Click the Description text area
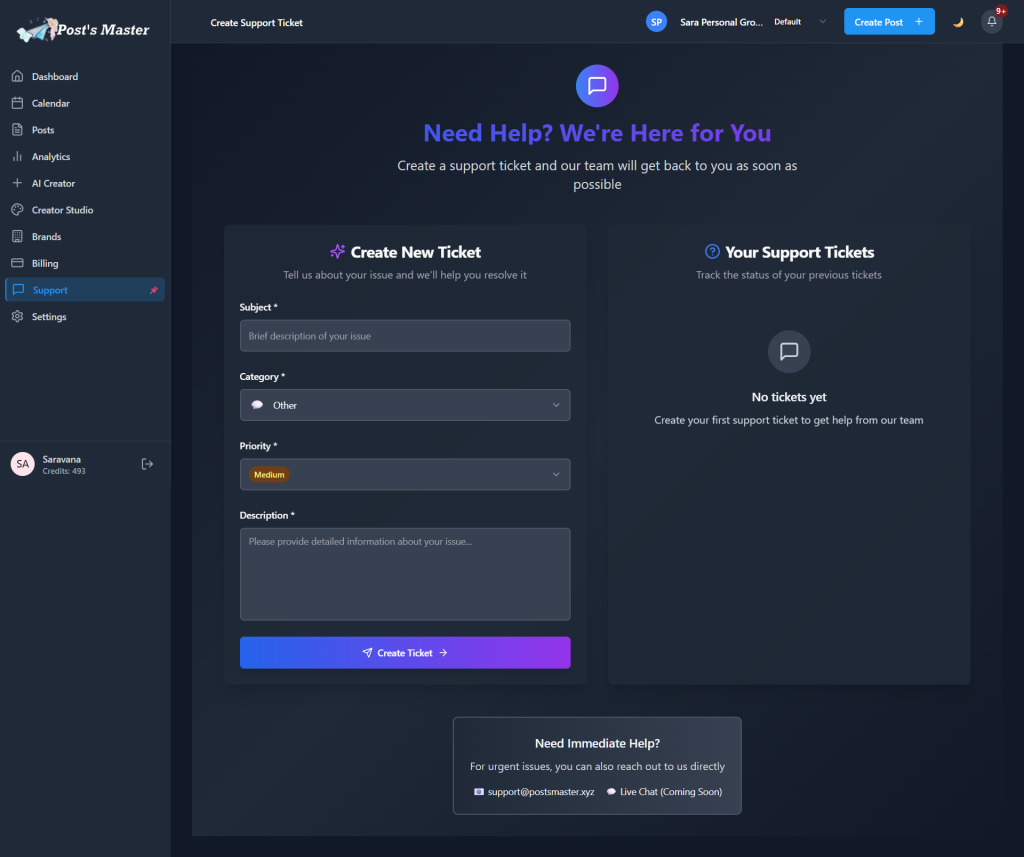This screenshot has width=1024, height=857. [x=405, y=574]
